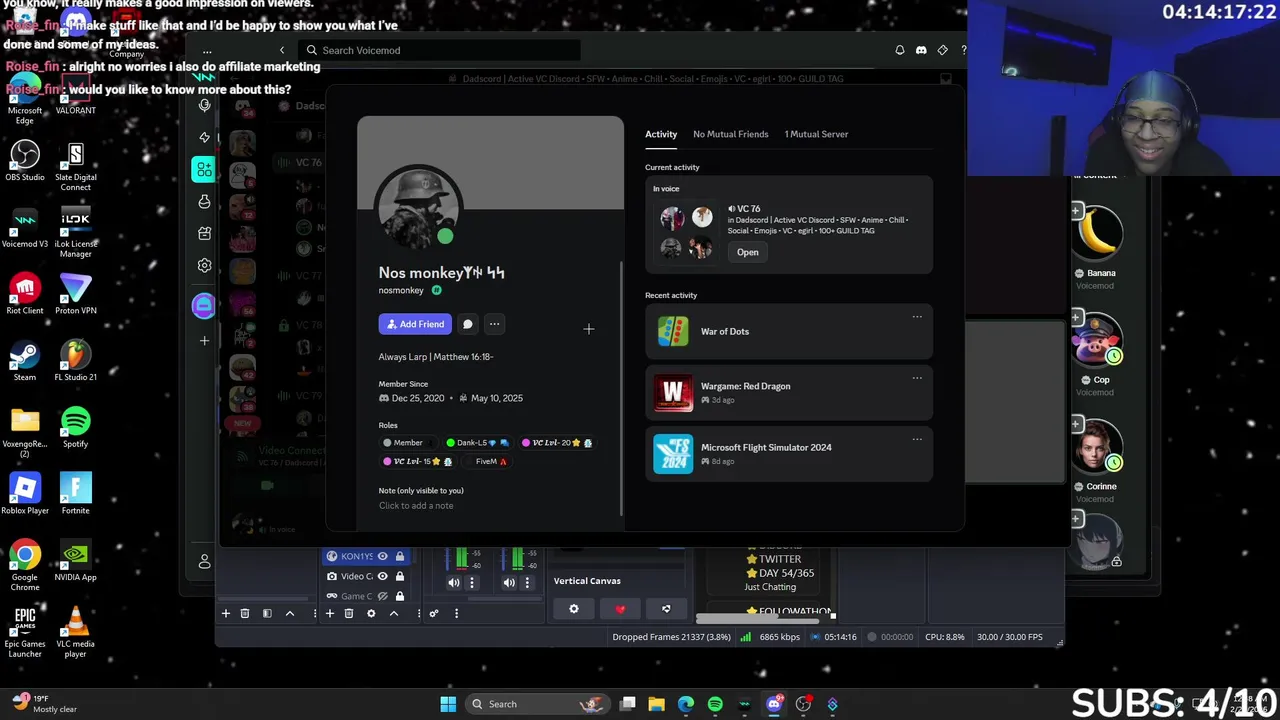Open scene filters icon in OBS Scenes

[x=267, y=613]
